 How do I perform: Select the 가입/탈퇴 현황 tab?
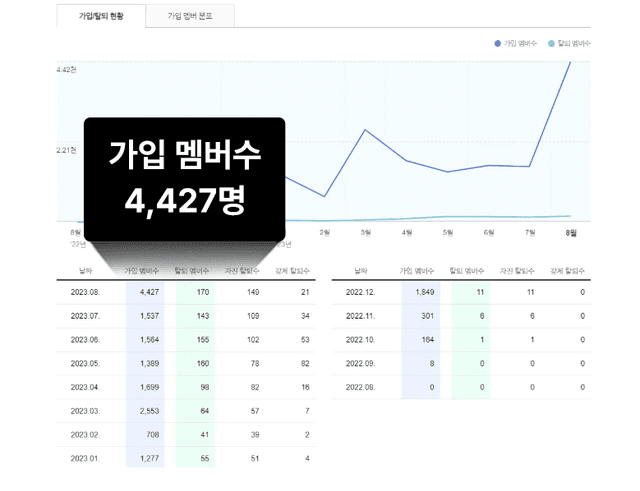(100, 16)
